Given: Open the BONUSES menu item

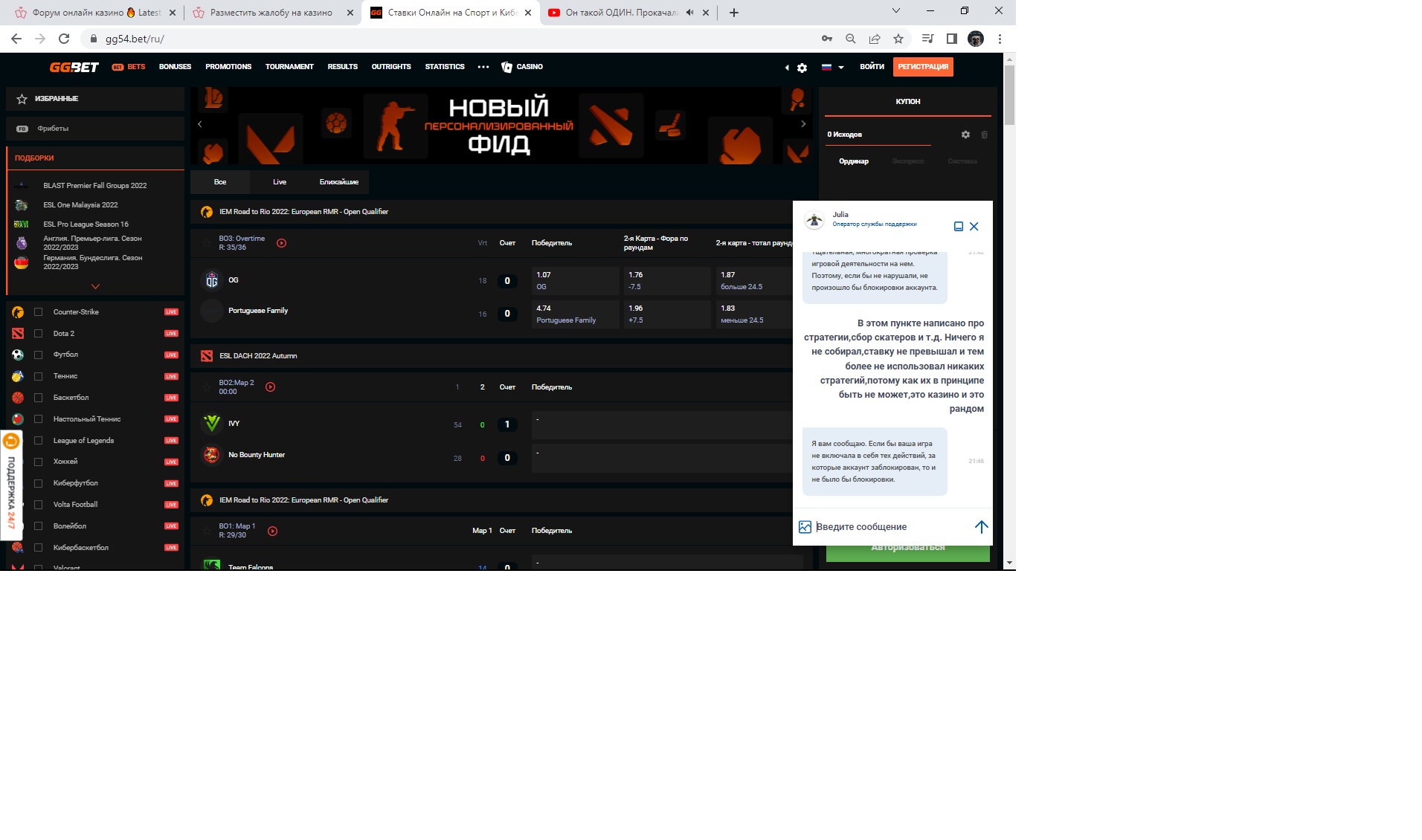Looking at the screenshot, I should coord(175,67).
